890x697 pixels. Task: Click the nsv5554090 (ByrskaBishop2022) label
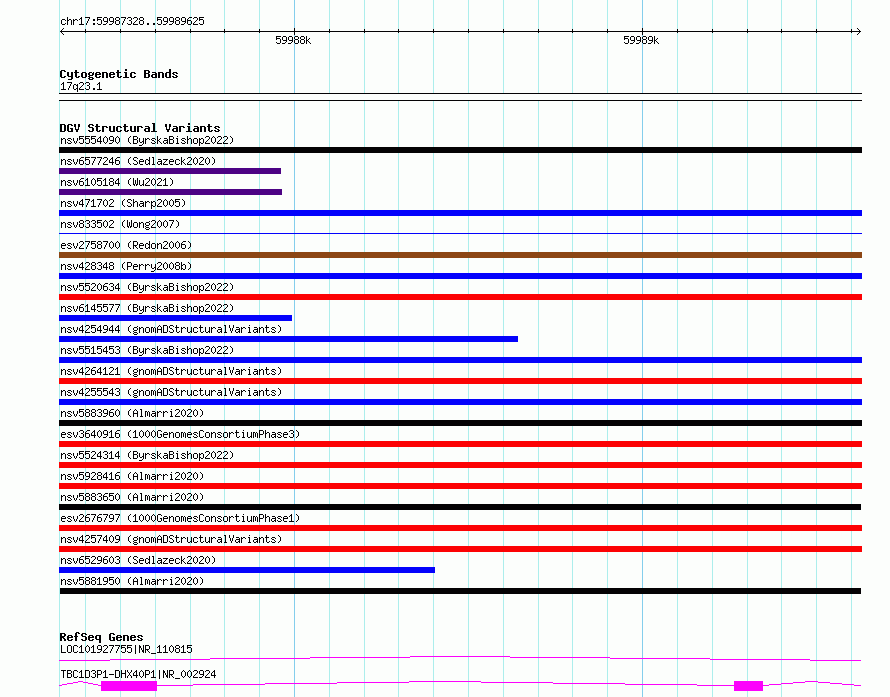(147, 140)
